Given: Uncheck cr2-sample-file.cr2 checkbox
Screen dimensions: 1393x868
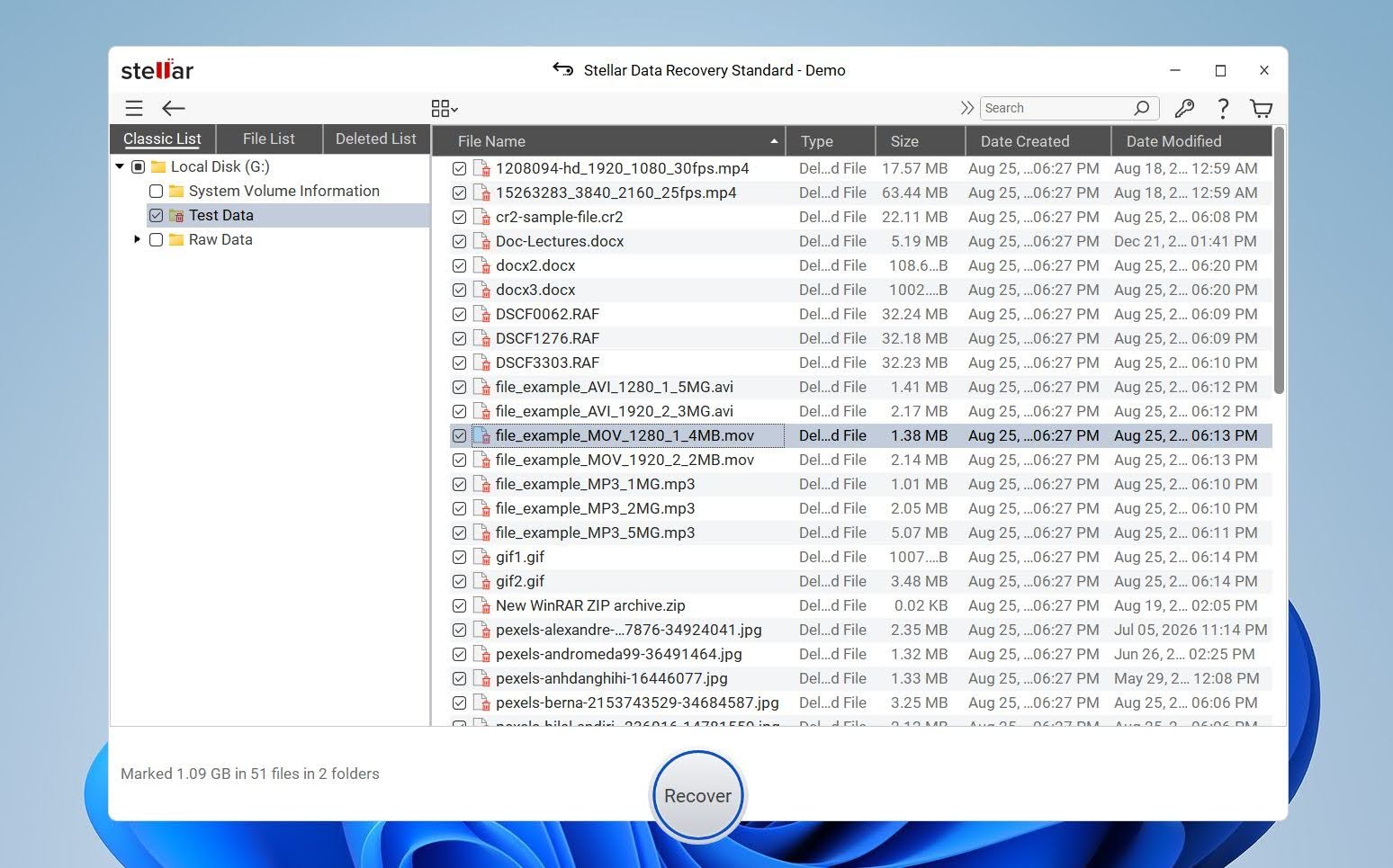Looking at the screenshot, I should click(x=459, y=217).
